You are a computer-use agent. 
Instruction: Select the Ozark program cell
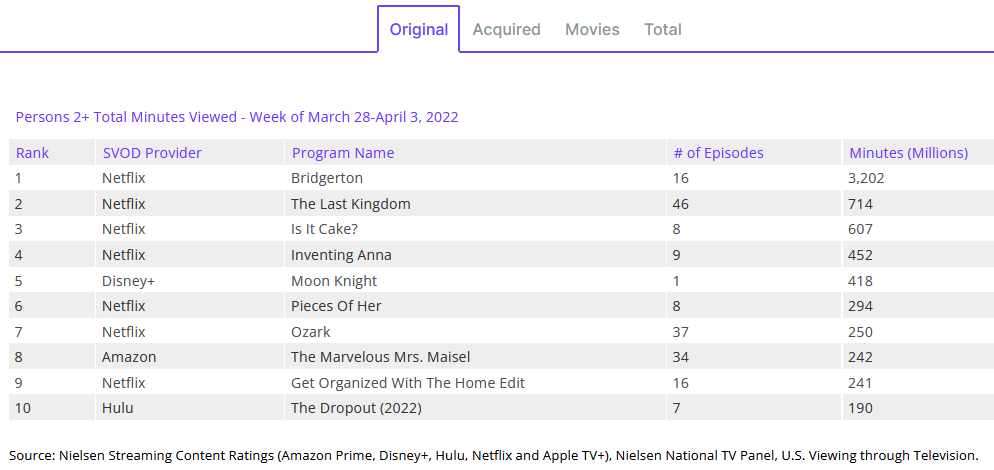coord(310,332)
